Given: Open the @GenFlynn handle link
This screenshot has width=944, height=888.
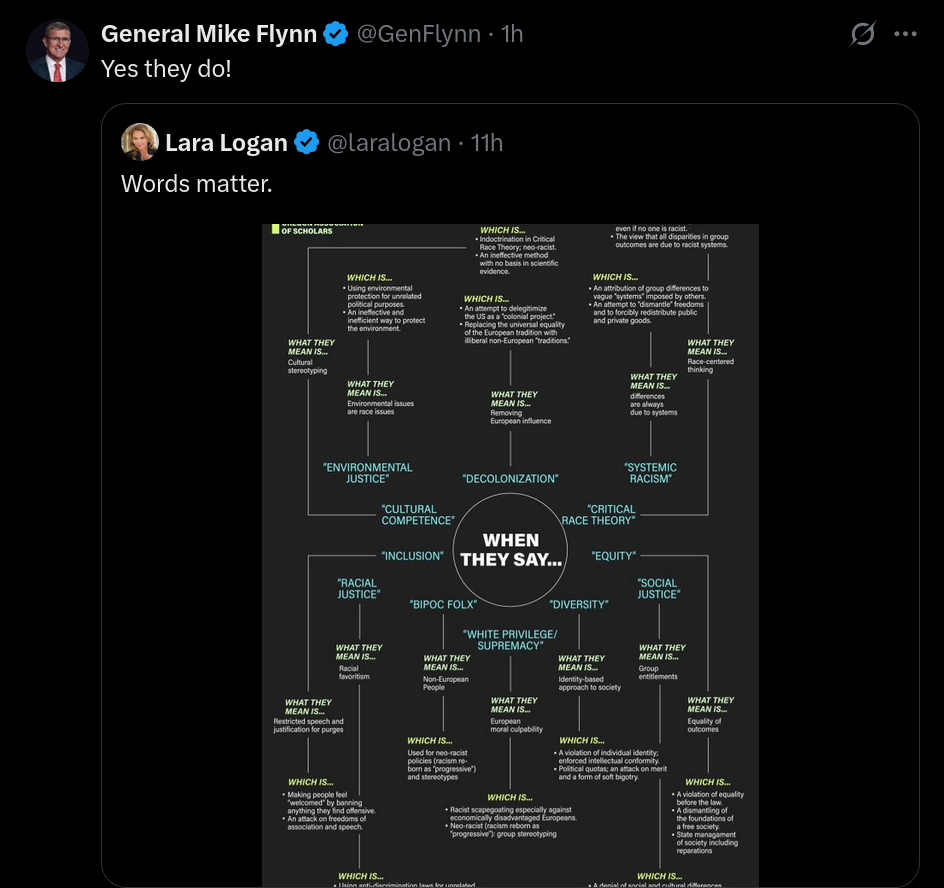Looking at the screenshot, I should tap(419, 34).
